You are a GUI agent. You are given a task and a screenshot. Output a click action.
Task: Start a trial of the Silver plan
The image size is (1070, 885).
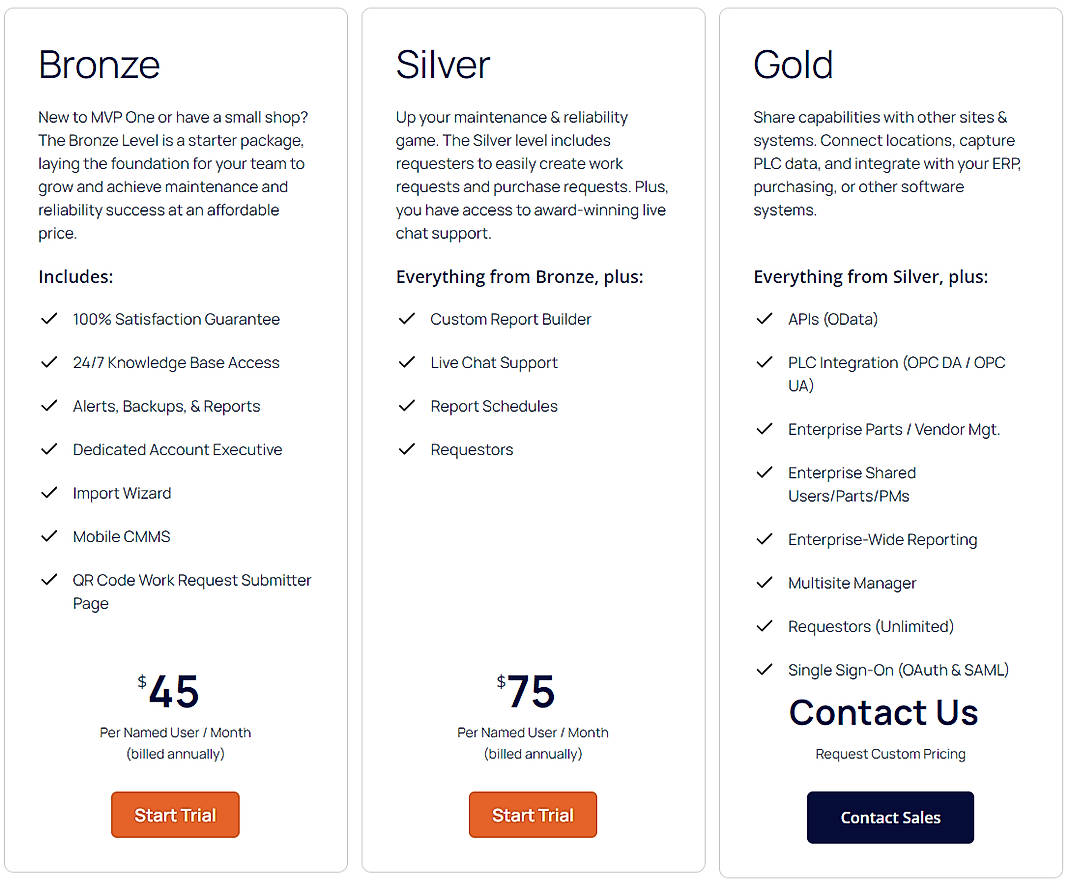point(532,814)
